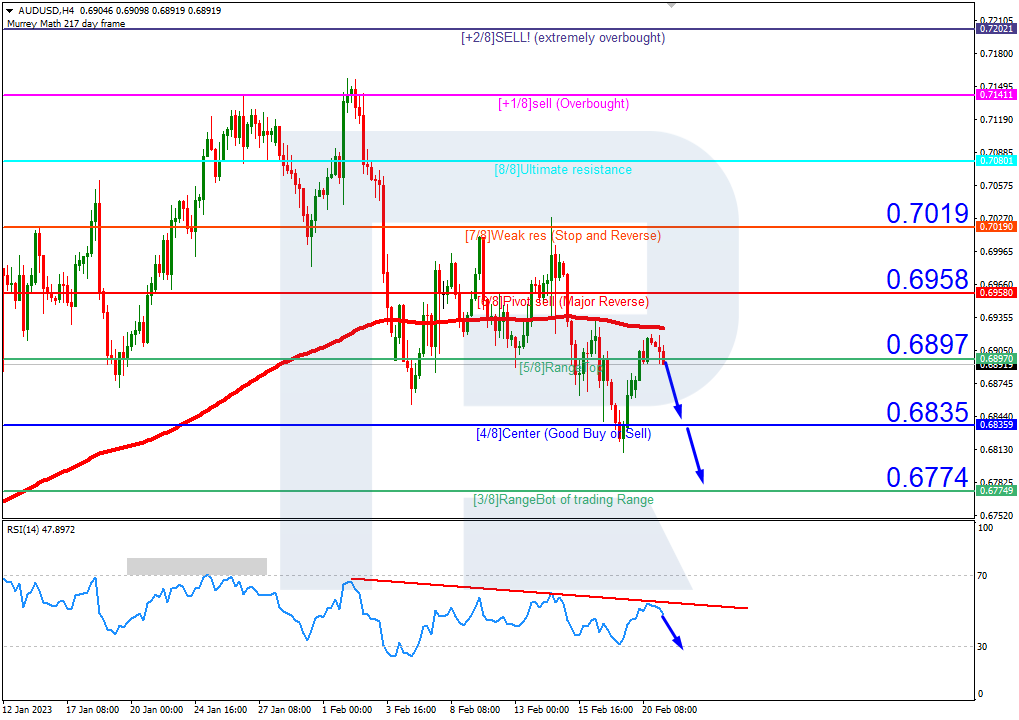Select the [8/8]Ultimate resistance label

coord(563,170)
